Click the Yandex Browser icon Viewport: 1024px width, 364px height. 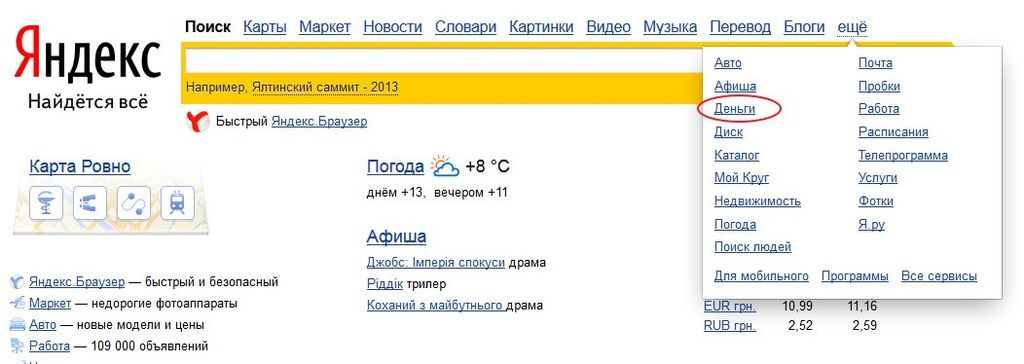pos(198,122)
